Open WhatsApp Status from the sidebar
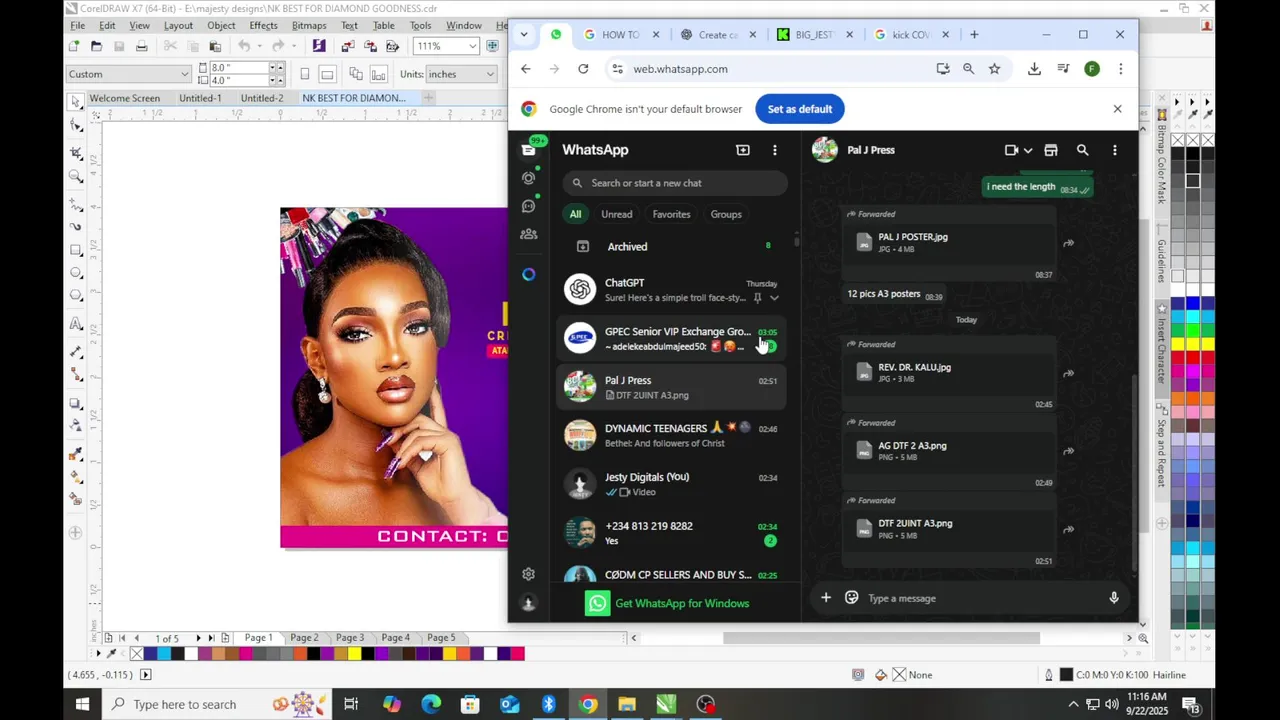The width and height of the screenshot is (1280, 720). coord(529,178)
